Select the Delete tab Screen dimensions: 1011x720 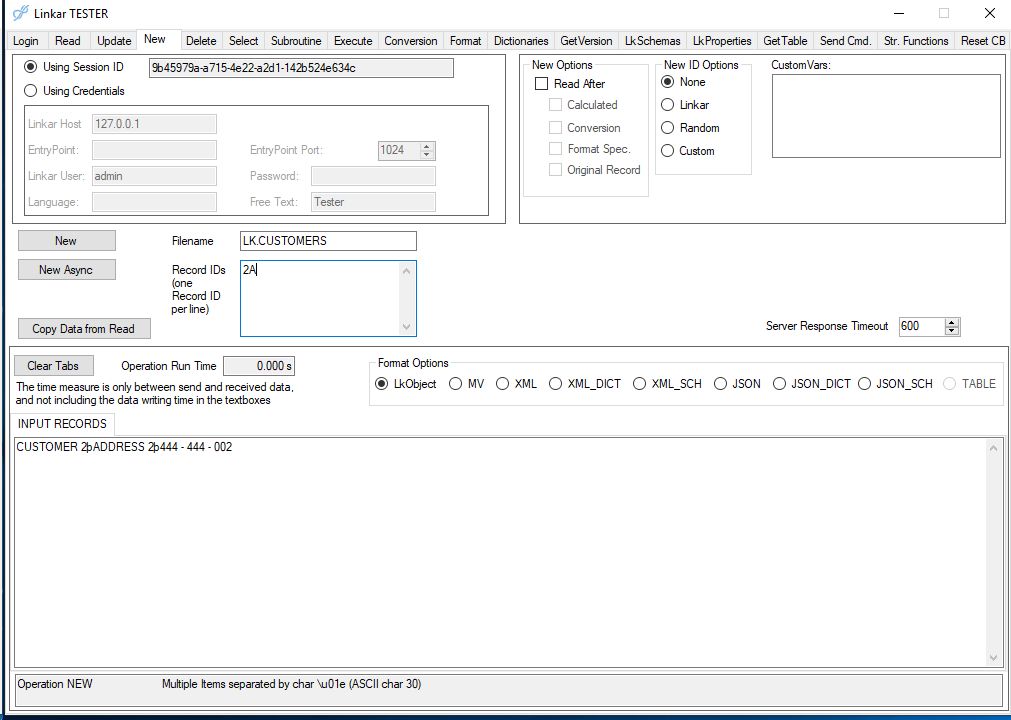coord(201,41)
